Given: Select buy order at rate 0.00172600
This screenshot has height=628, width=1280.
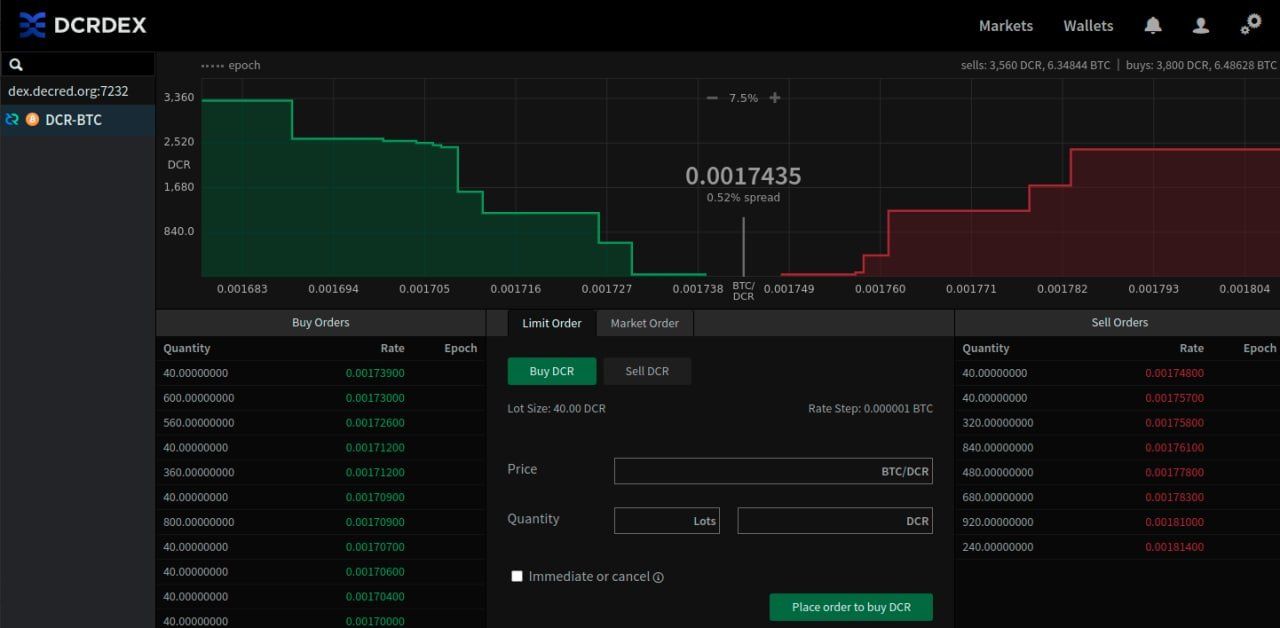Looking at the screenshot, I should click(x=320, y=423).
